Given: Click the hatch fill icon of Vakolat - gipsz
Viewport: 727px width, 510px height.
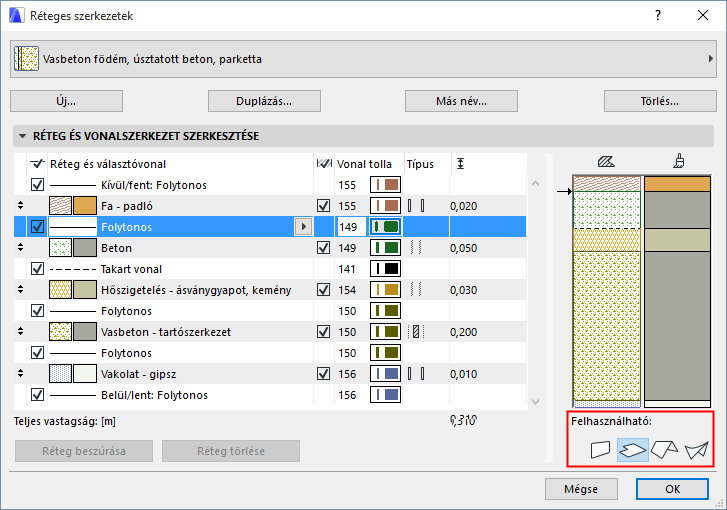Looking at the screenshot, I should click(x=61, y=374).
